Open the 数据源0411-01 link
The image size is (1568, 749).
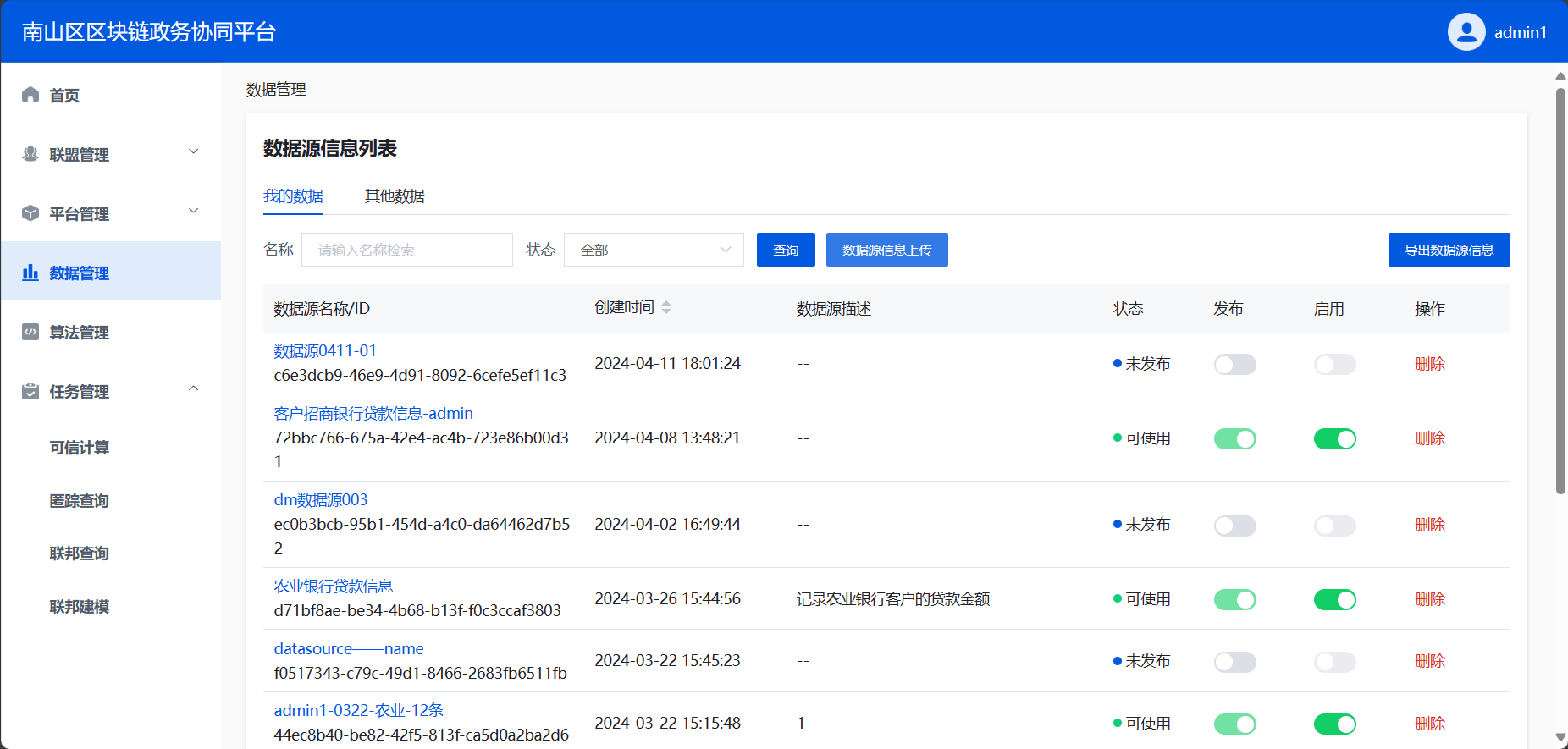click(325, 350)
